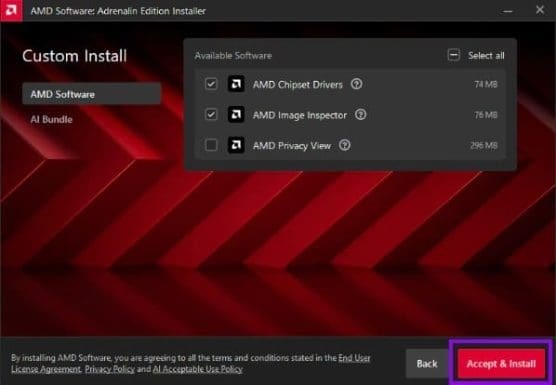Open the AI Acceptable Use Policy link
Image resolution: width=556 pixels, height=385 pixels.
pyautogui.click(x=198, y=369)
